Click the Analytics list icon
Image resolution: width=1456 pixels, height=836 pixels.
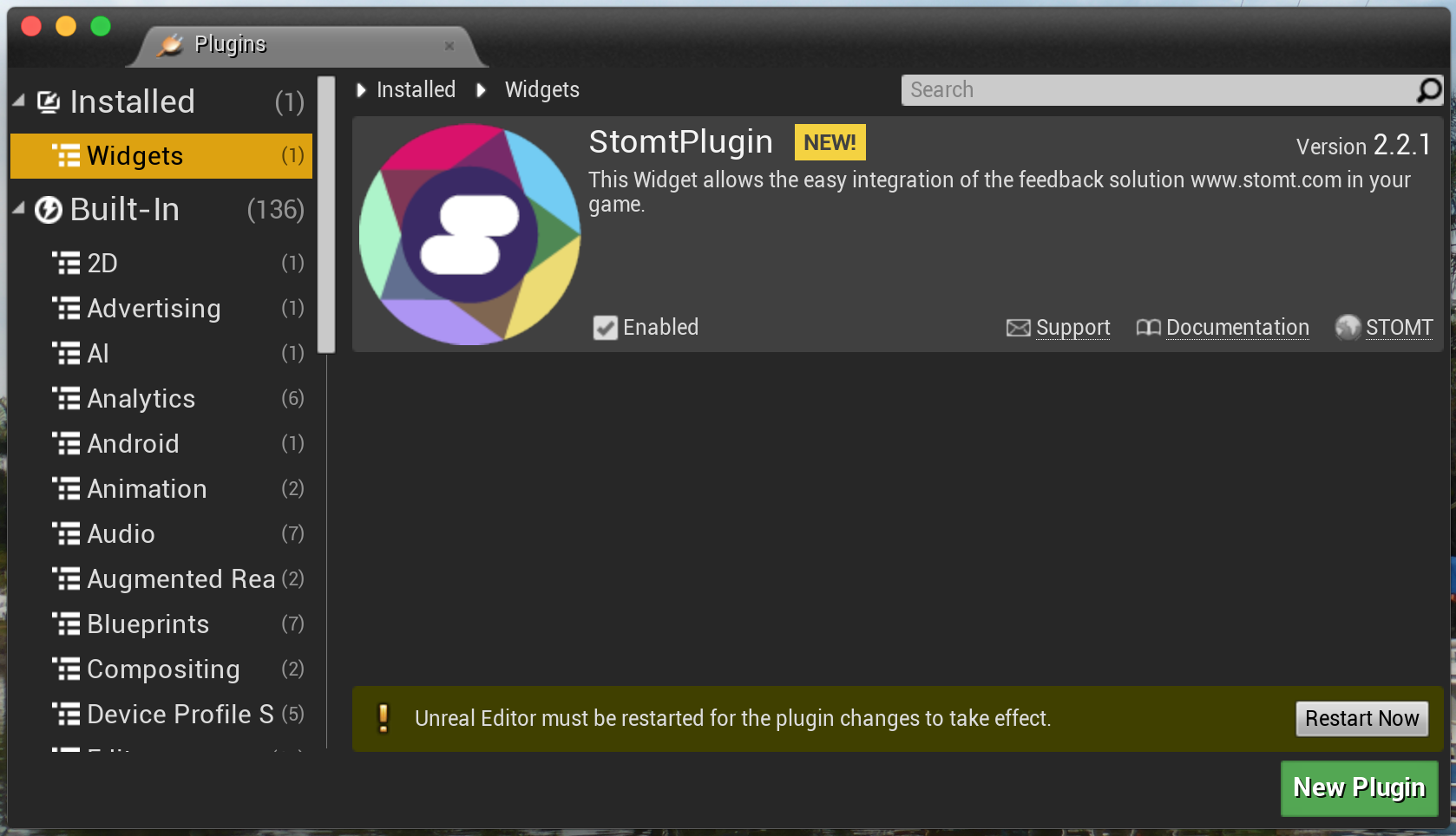click(66, 399)
